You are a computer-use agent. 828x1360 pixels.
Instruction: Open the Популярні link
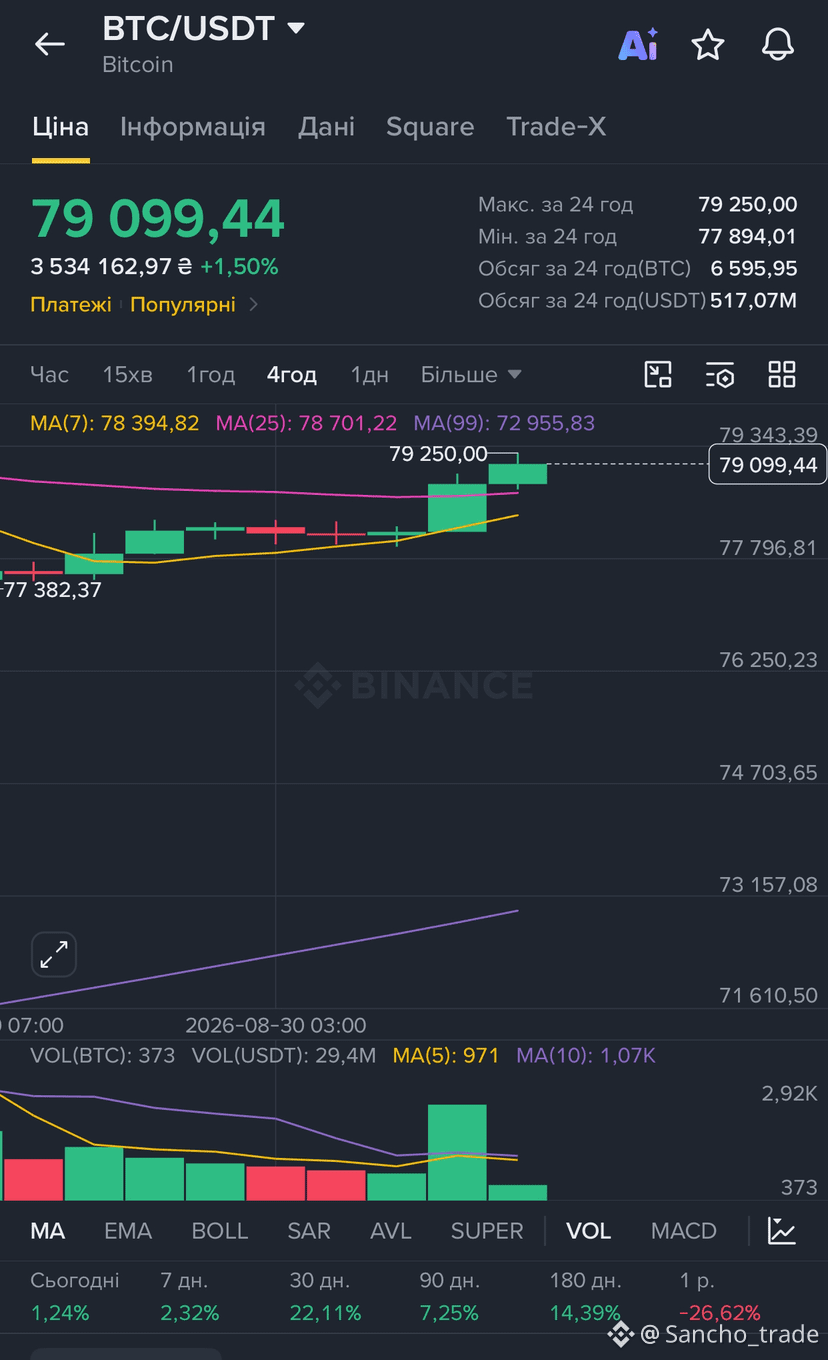point(183,304)
